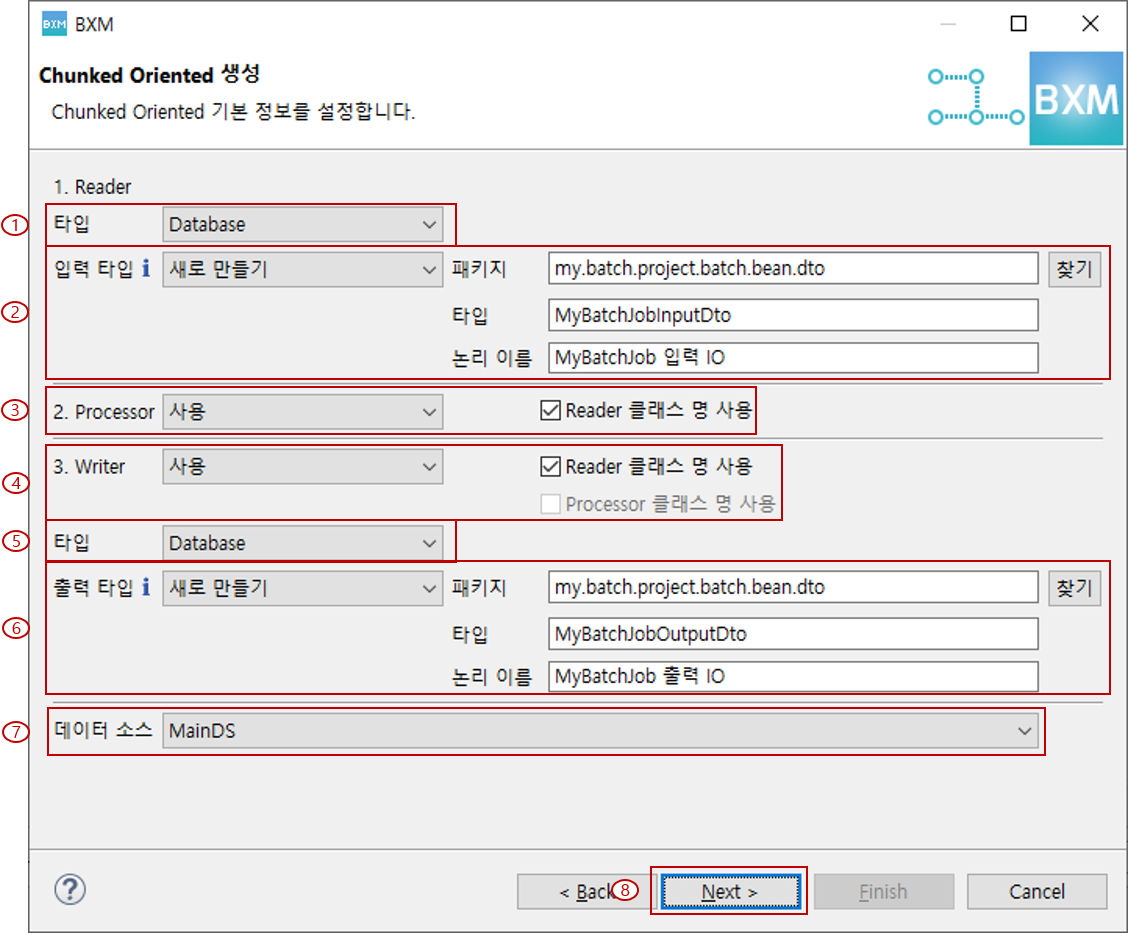
Task: Click the MyBatchJob 입력 IO logical name field
Action: point(793,357)
